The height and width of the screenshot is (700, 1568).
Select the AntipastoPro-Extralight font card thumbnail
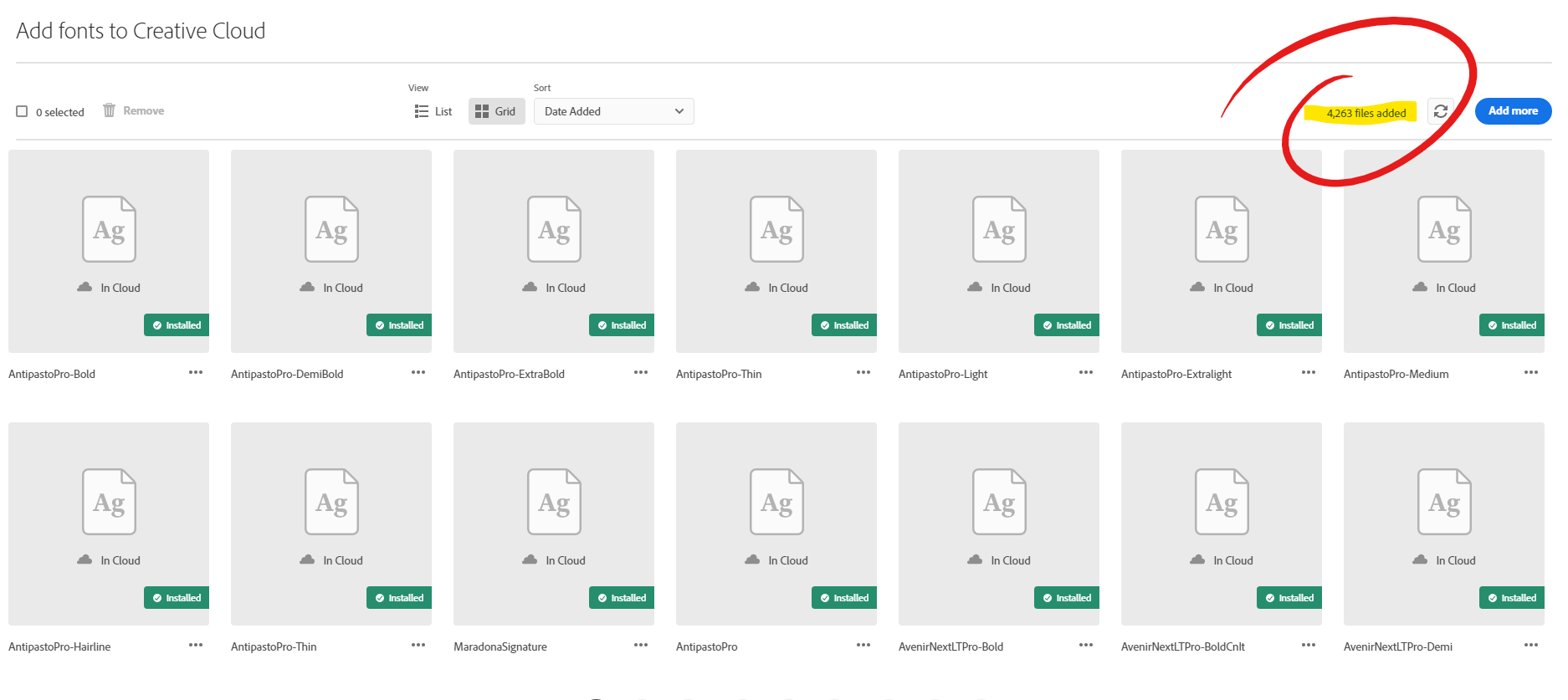coord(1222,251)
